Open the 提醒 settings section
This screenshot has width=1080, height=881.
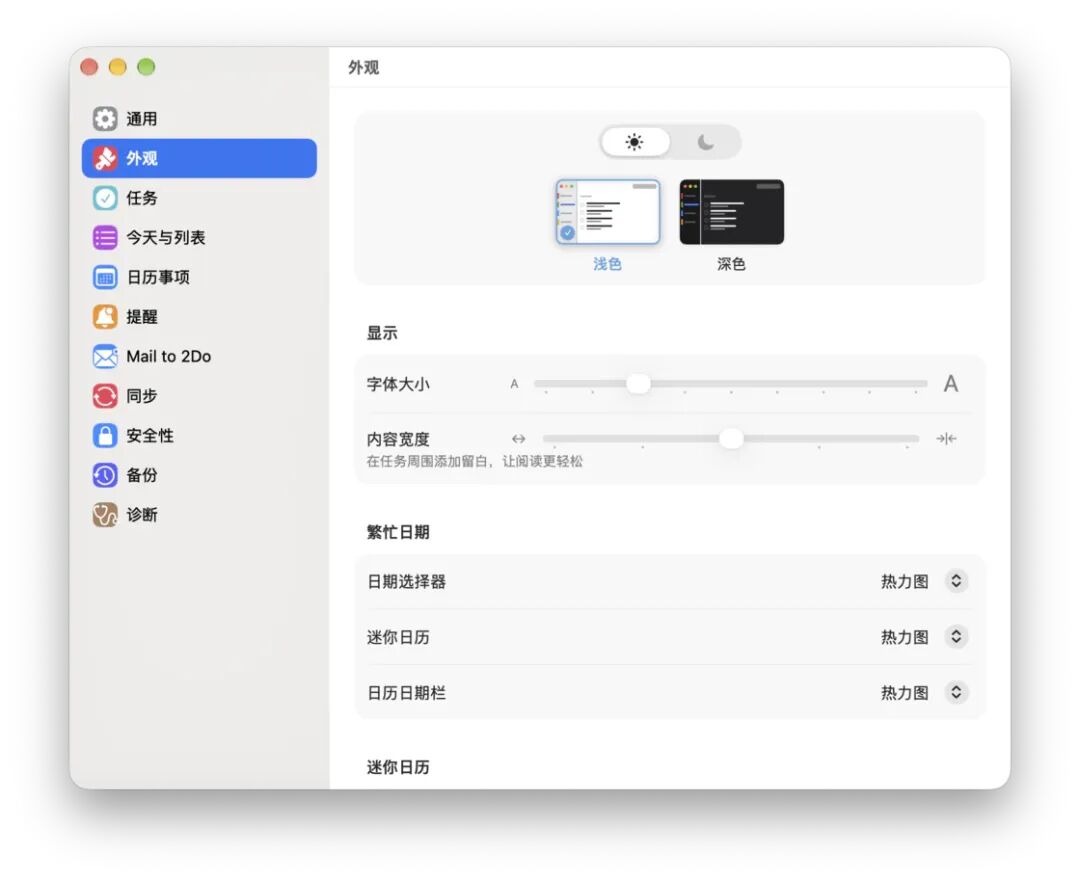(x=199, y=317)
